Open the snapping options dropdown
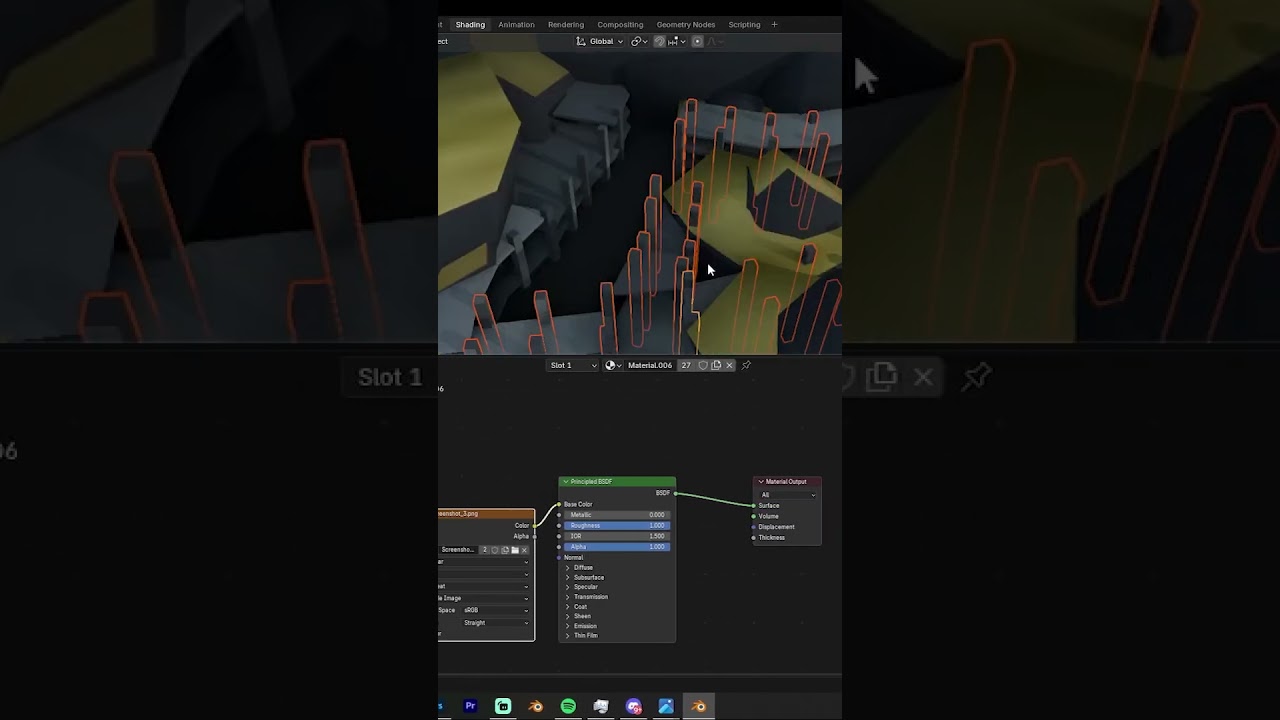 pos(675,41)
